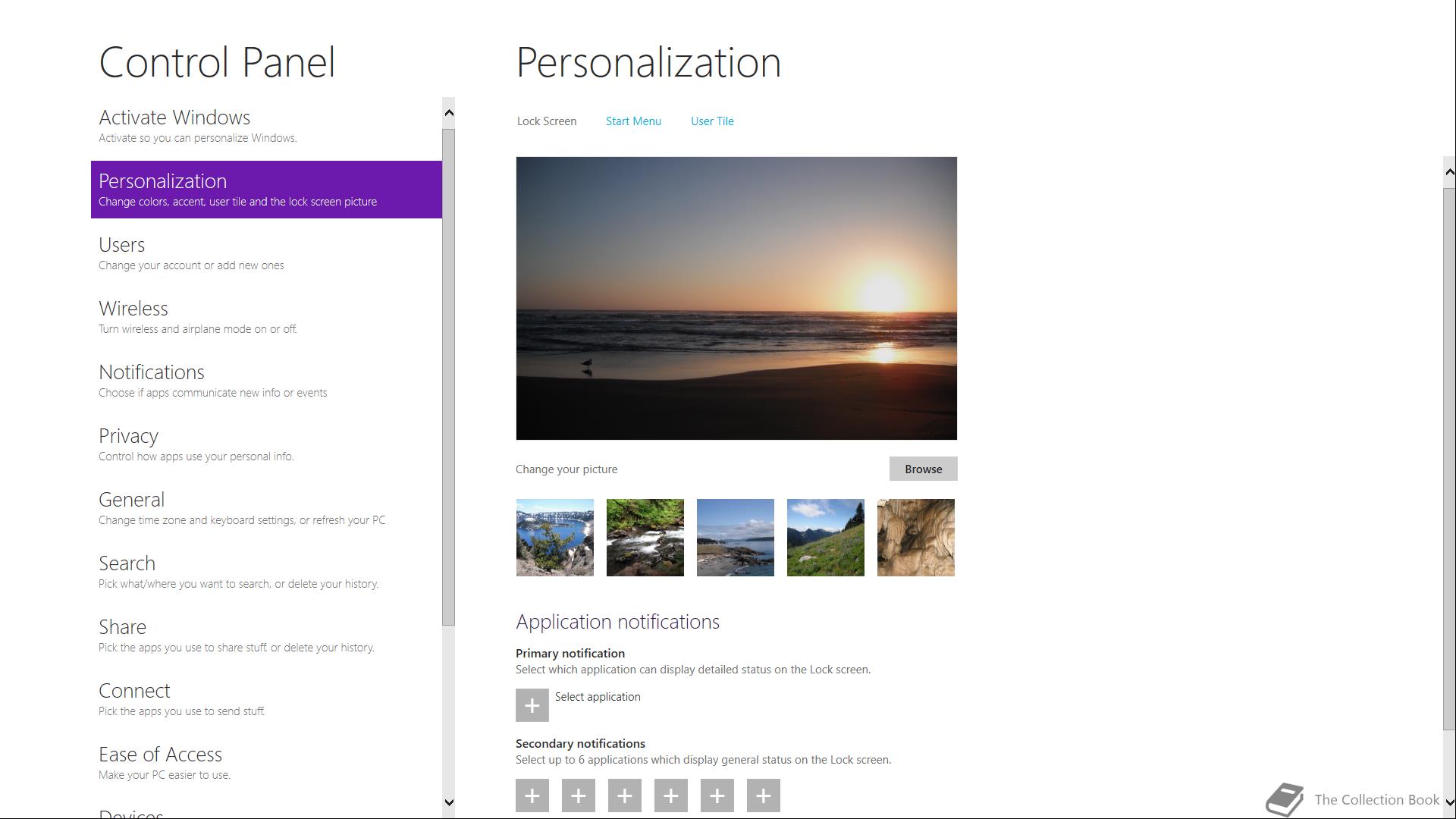This screenshot has width=1456, height=819.
Task: Switch to the User Tile tab
Action: tap(711, 121)
